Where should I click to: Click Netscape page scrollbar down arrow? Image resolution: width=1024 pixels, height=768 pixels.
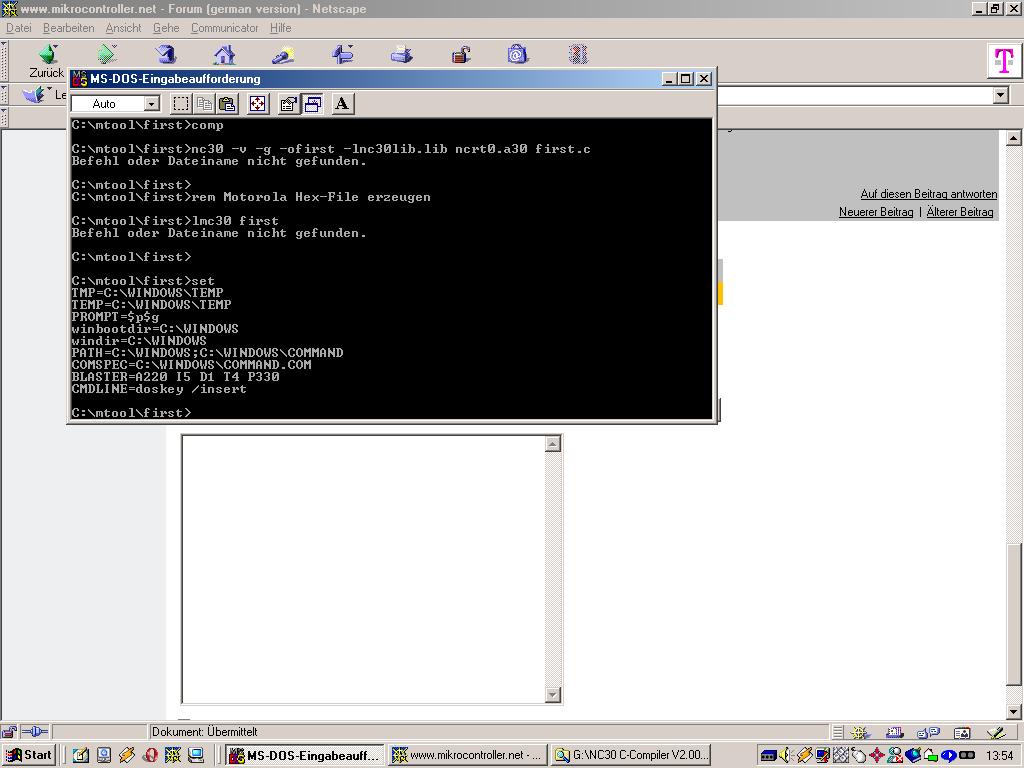(x=1013, y=712)
